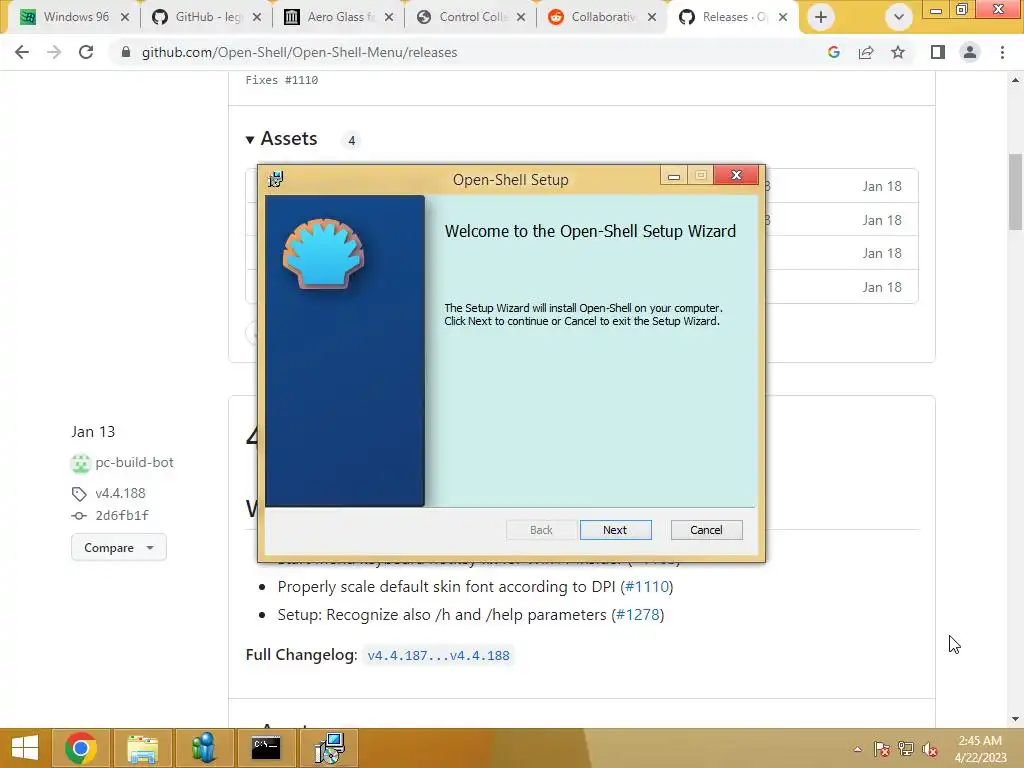Cancel the Open-Shell Setup wizard
The height and width of the screenshot is (768, 1024).
coord(706,530)
